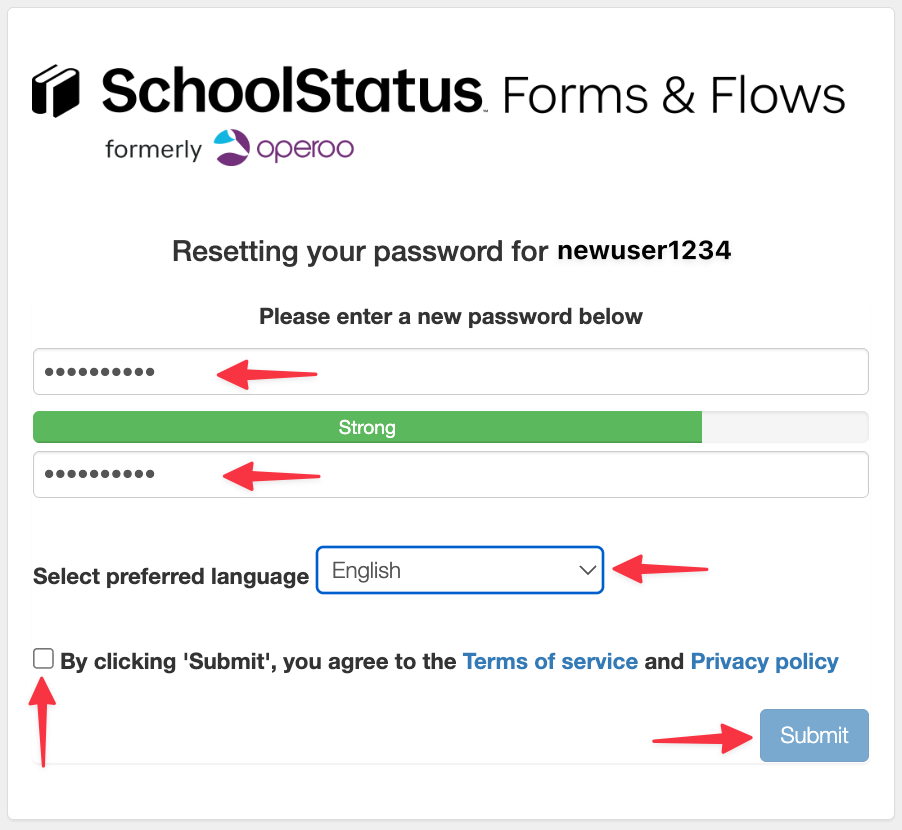
Task: Check the terms agreement checkbox
Action: pos(43,659)
